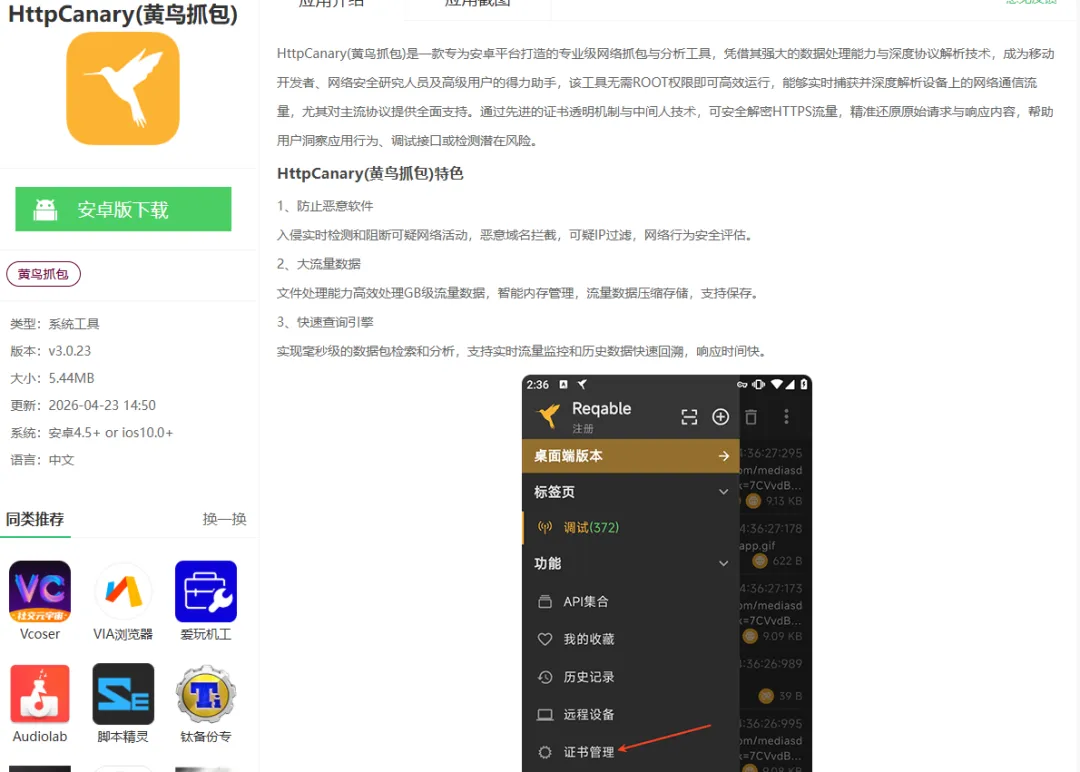The width and height of the screenshot is (1080, 772).
Task: Click the VIA浏览器 label text
Action: [123, 634]
